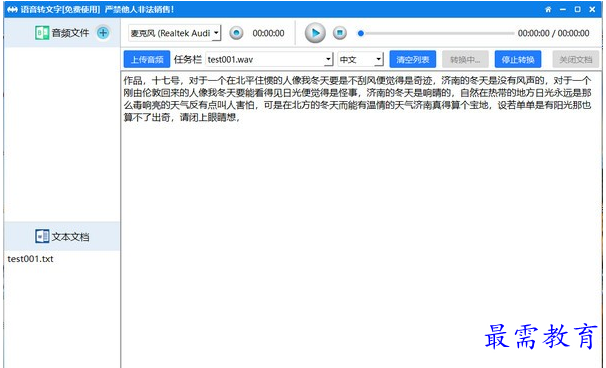Open the task list test001.wav dropdown
The image size is (606, 368).
pyautogui.click(x=269, y=60)
